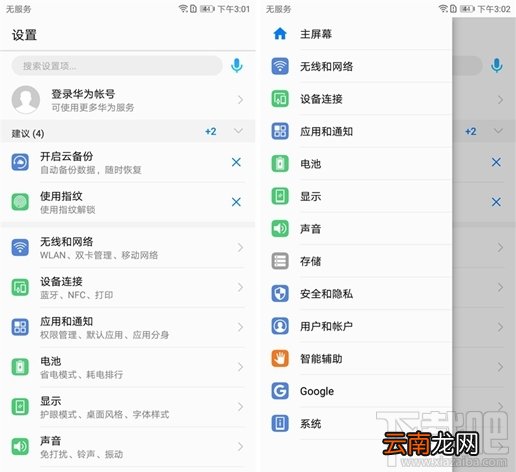Tap the subtitle 蓝牙、NFC、打印
Image resolution: width=516 pixels, height=472 pixels.
pos(77,295)
